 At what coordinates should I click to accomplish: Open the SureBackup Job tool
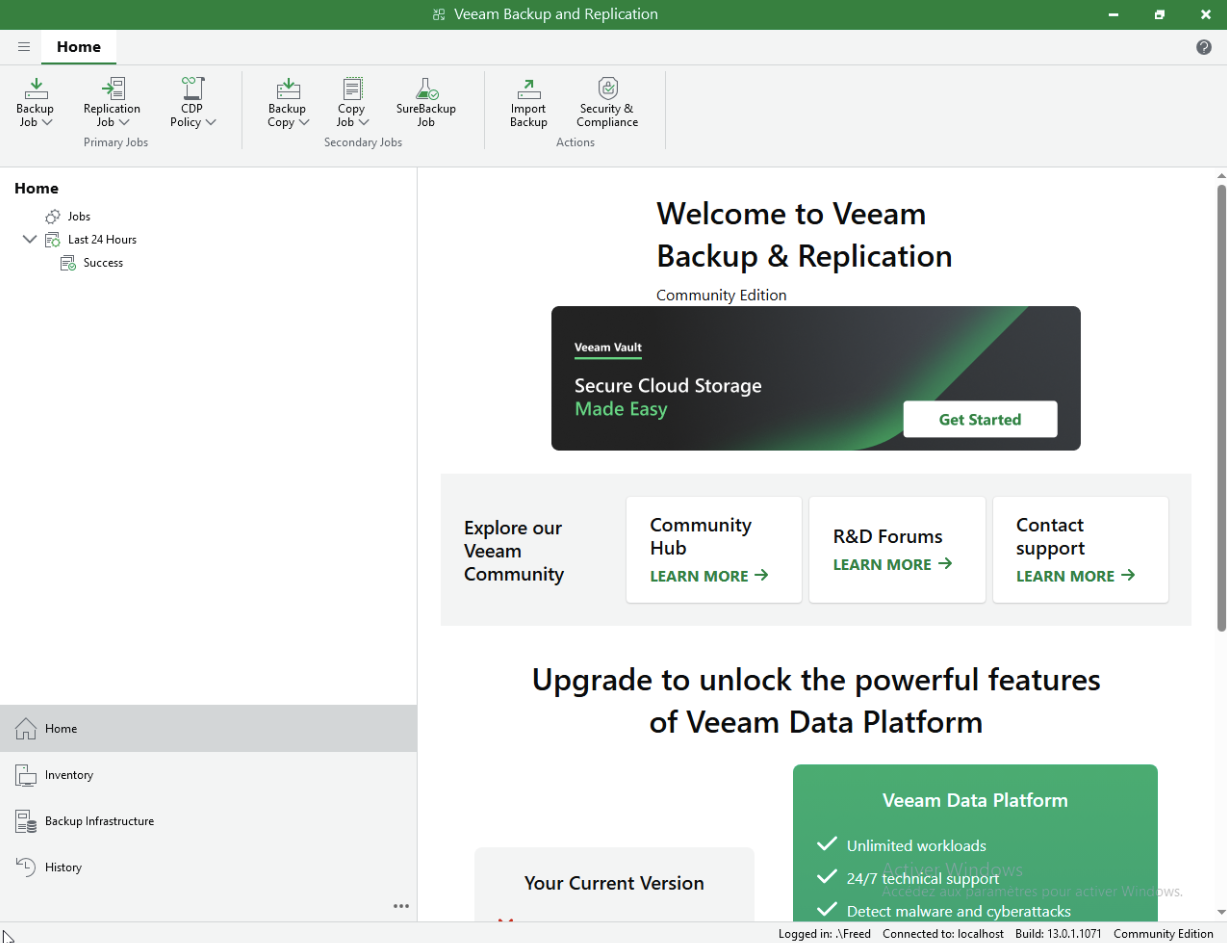tap(426, 102)
